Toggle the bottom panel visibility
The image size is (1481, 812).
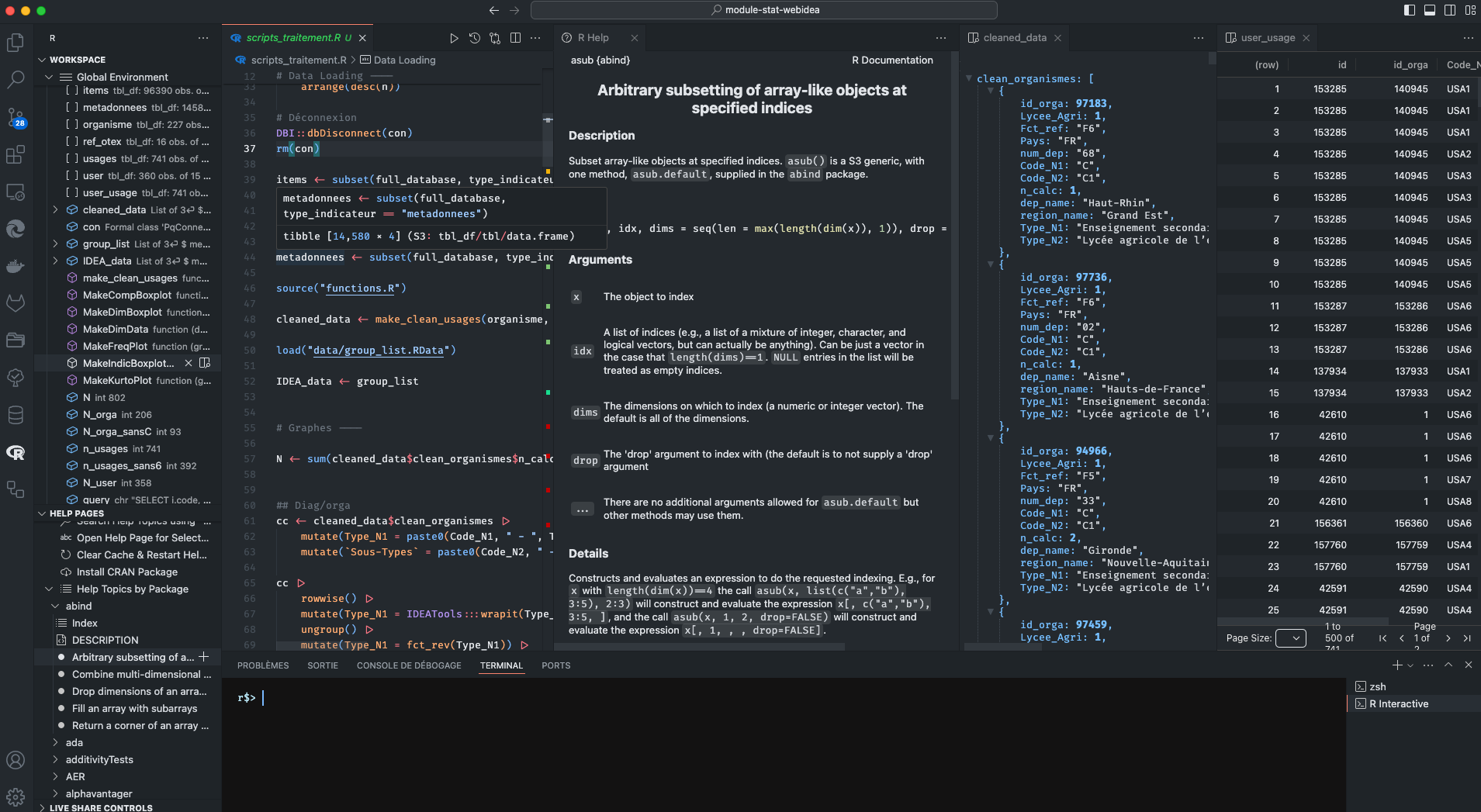[x=1430, y=10]
